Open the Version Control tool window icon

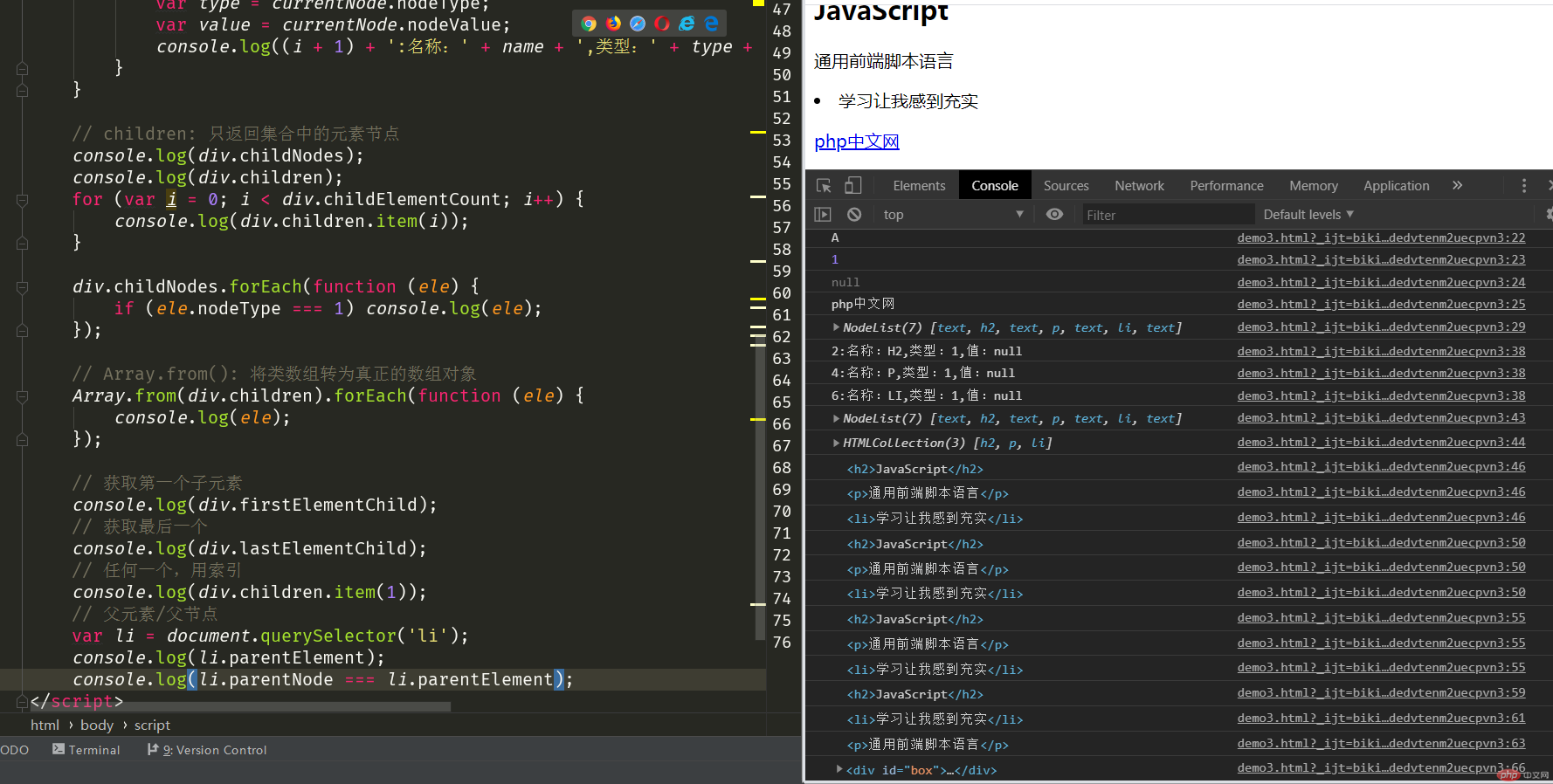pos(153,749)
